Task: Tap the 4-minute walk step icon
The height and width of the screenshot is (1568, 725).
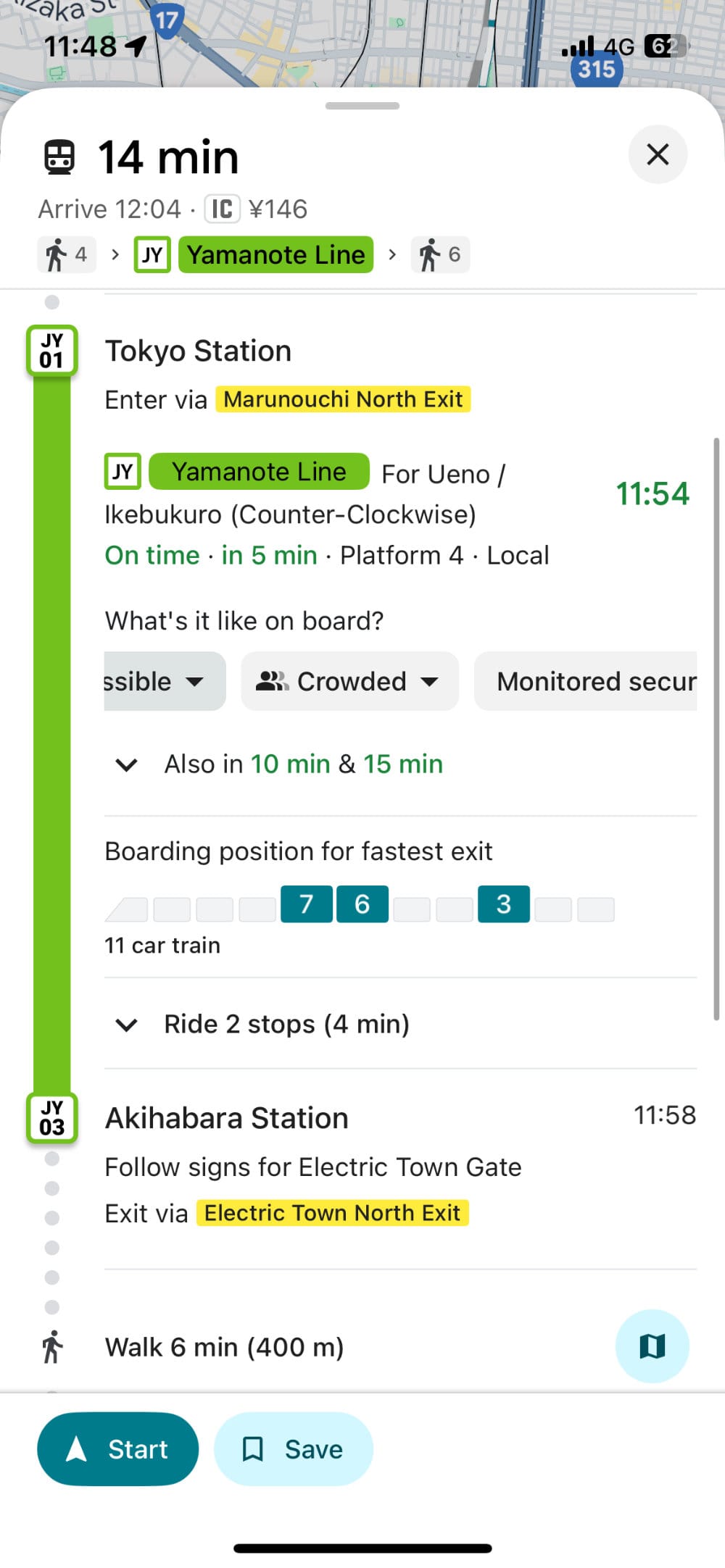Action: [x=67, y=255]
